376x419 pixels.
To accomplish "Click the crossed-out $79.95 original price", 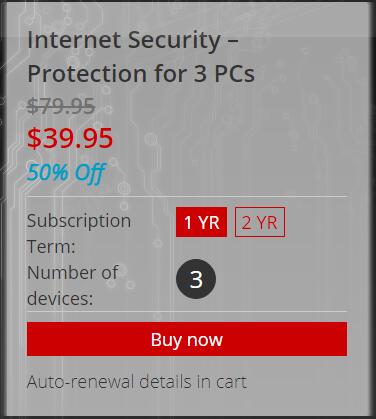I will (61, 106).
